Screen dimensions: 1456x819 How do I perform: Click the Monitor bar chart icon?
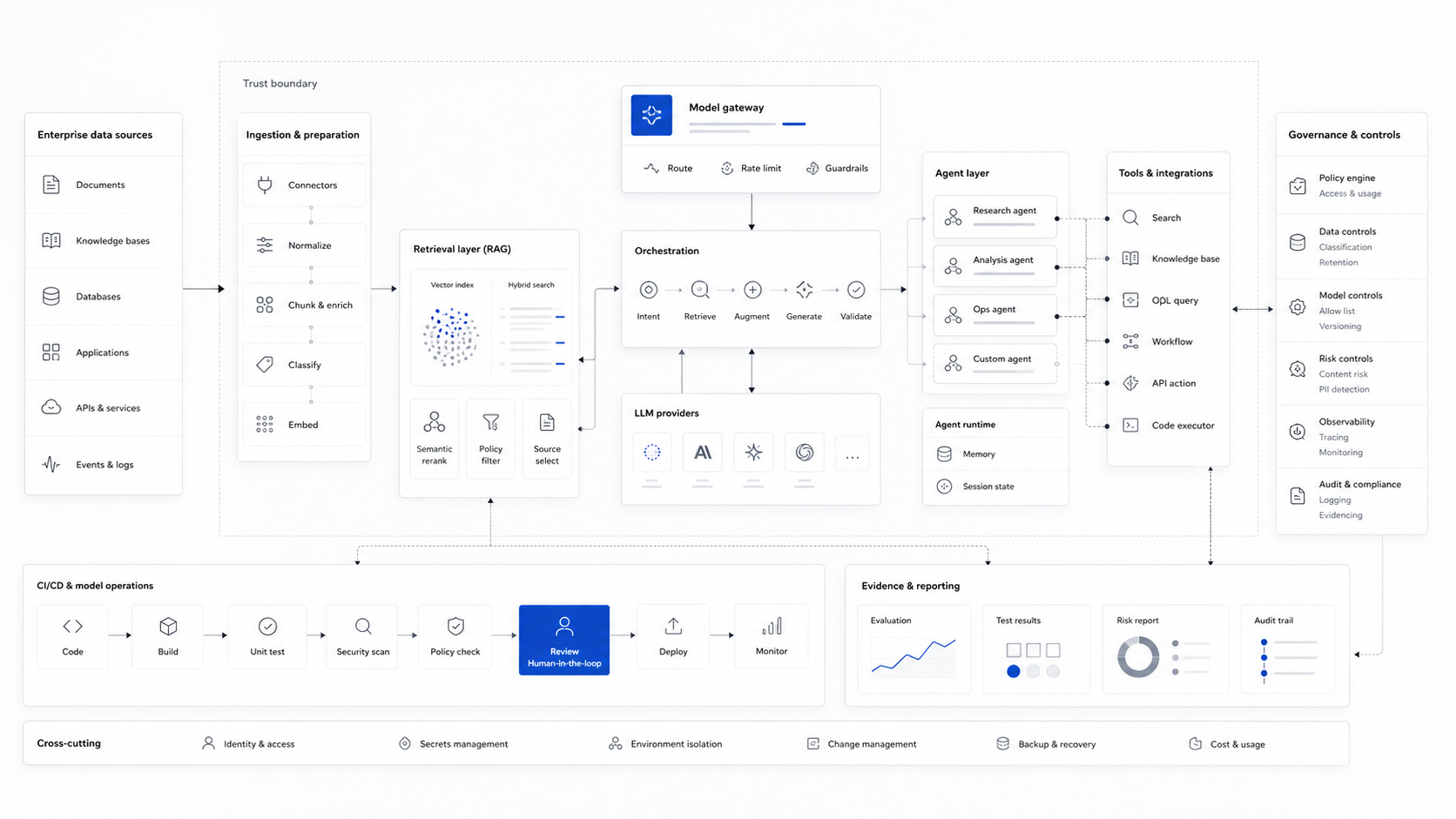pos(772,627)
